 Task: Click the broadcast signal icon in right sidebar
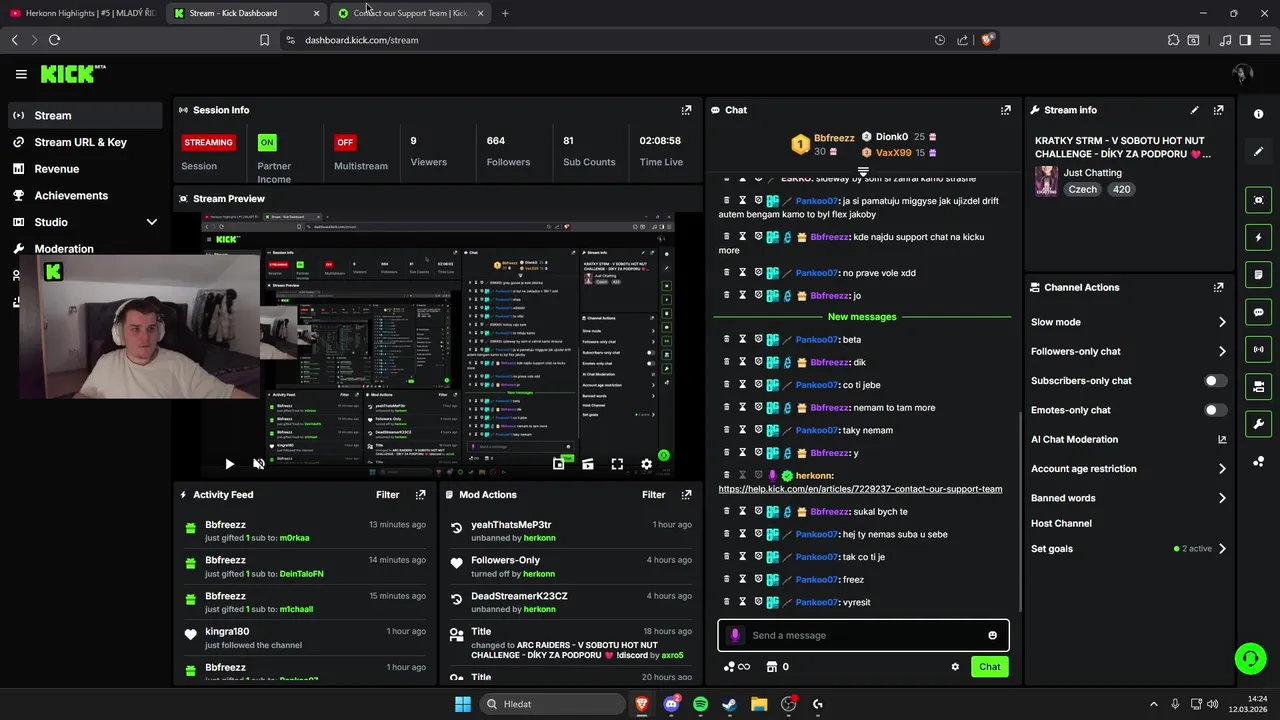(x=1258, y=349)
